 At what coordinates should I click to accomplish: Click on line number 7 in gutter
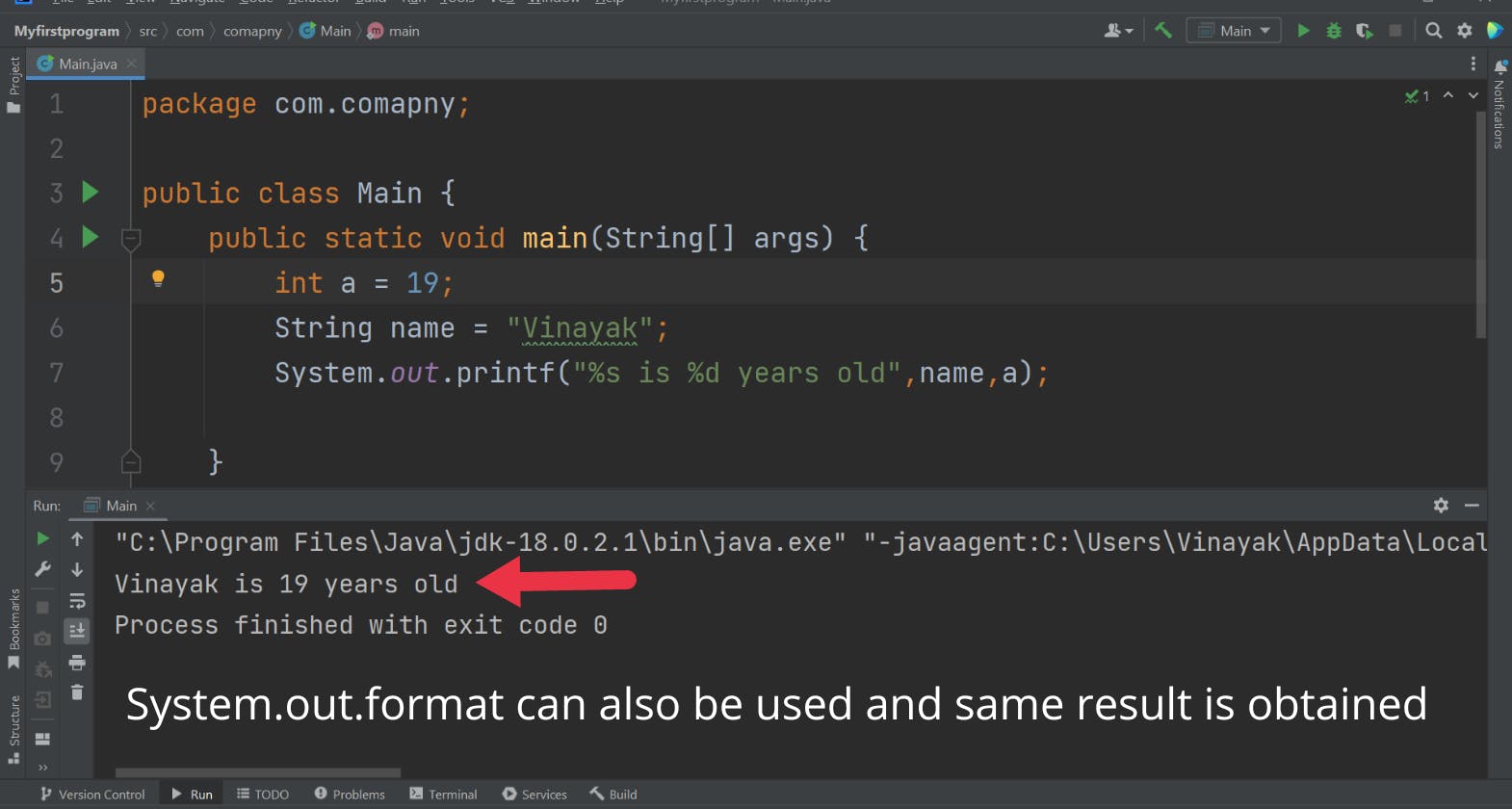coord(56,373)
